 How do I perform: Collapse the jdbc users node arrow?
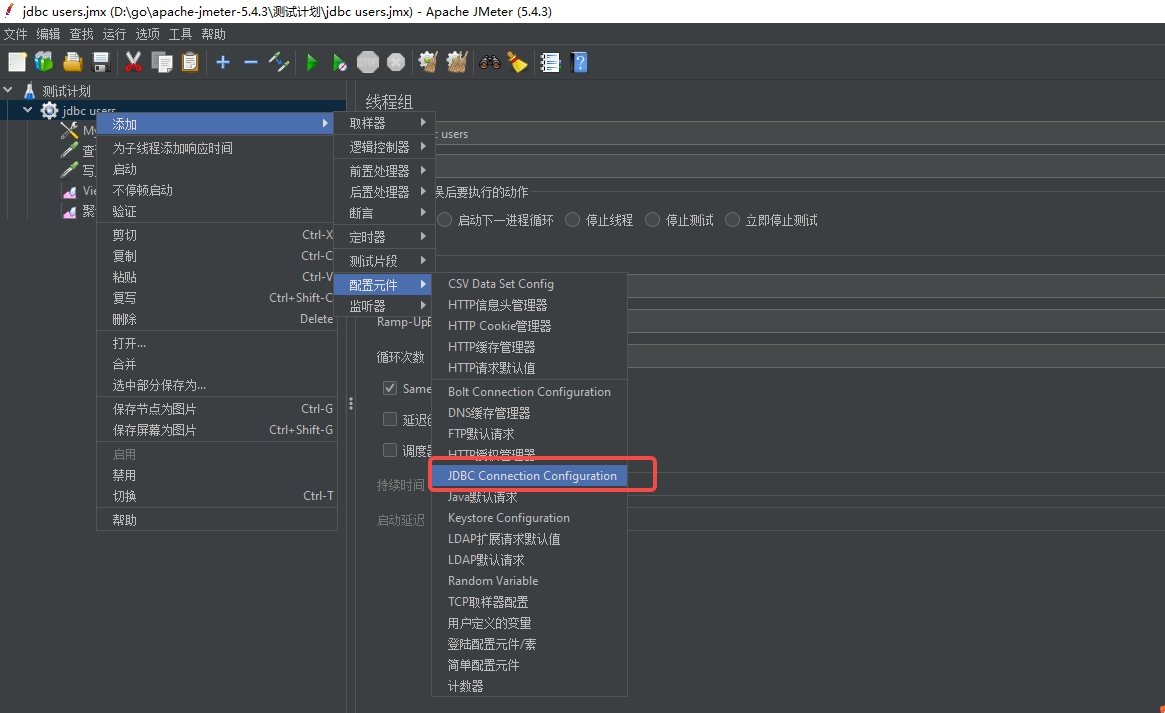coord(27,110)
